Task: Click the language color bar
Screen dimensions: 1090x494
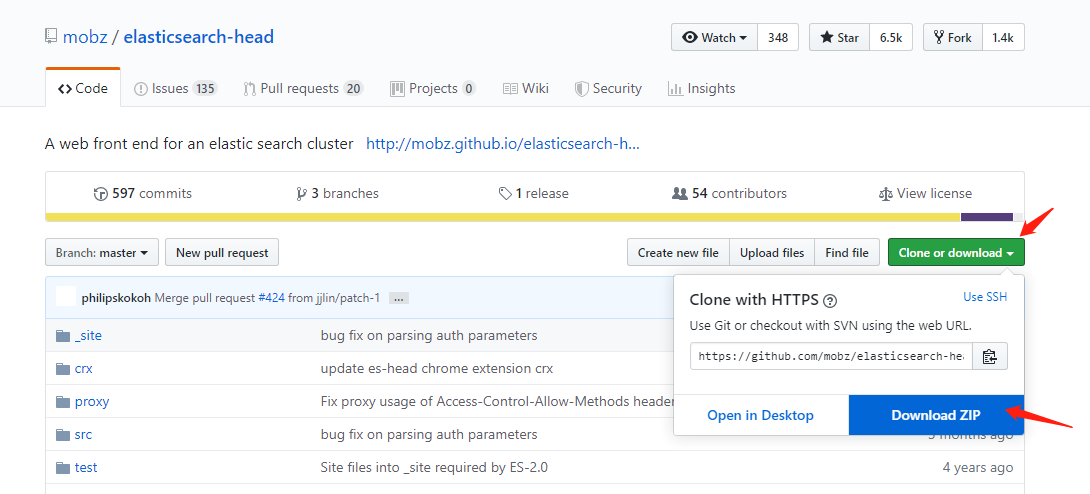Action: tap(500, 217)
